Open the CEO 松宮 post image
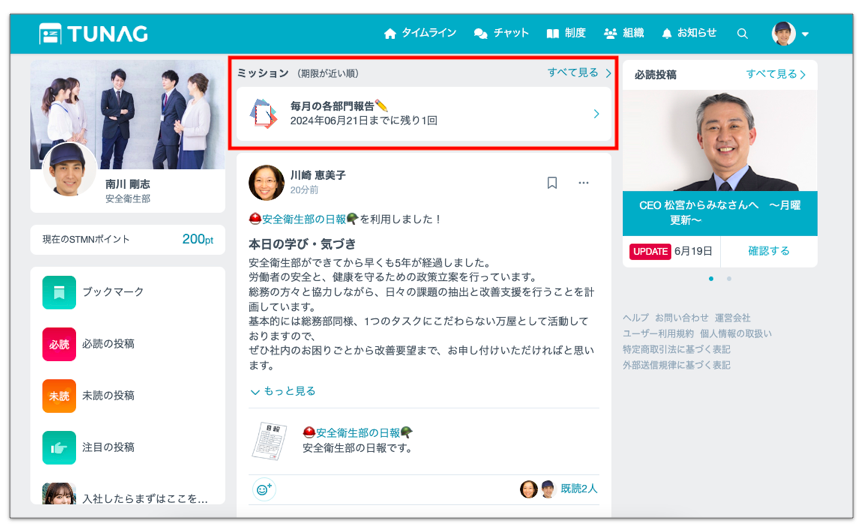 coord(720,141)
